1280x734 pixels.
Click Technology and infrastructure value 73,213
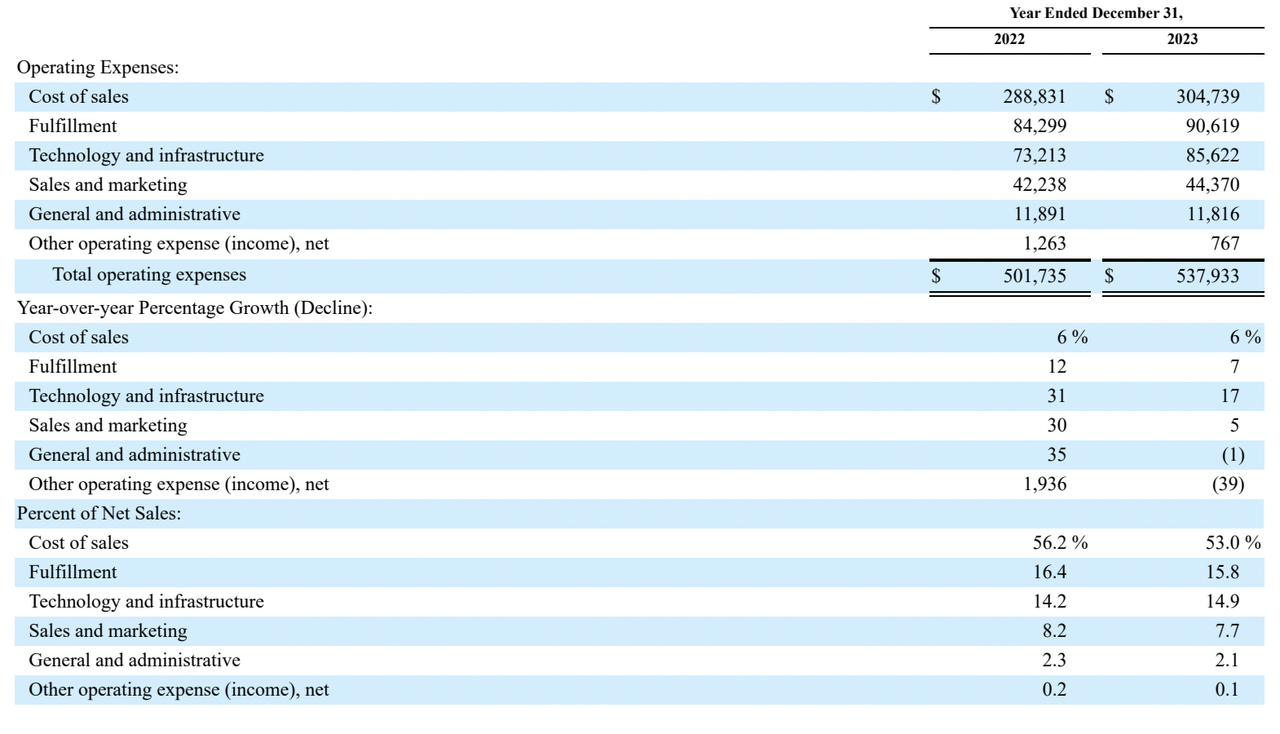click(x=1040, y=155)
